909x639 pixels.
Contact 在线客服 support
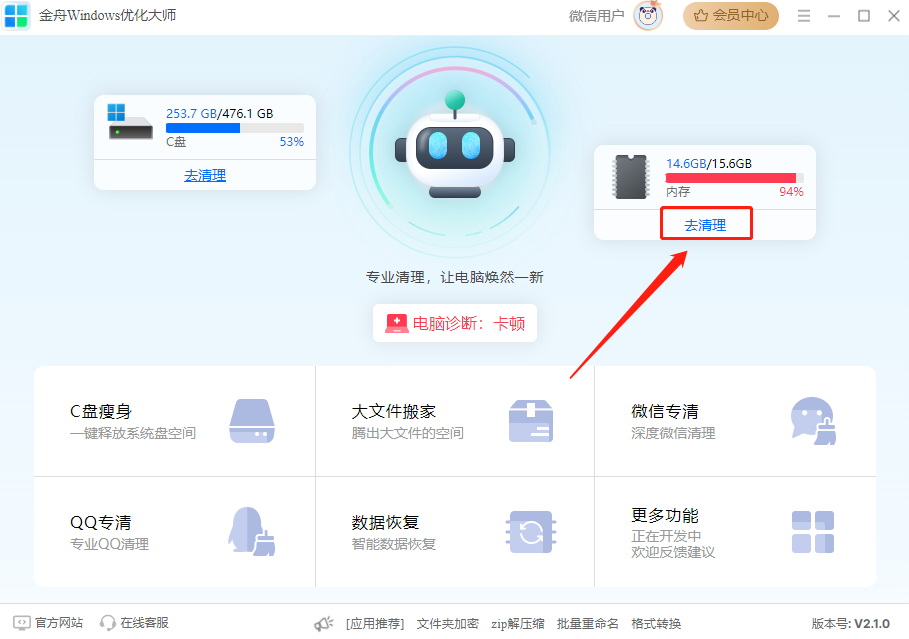[x=133, y=622]
